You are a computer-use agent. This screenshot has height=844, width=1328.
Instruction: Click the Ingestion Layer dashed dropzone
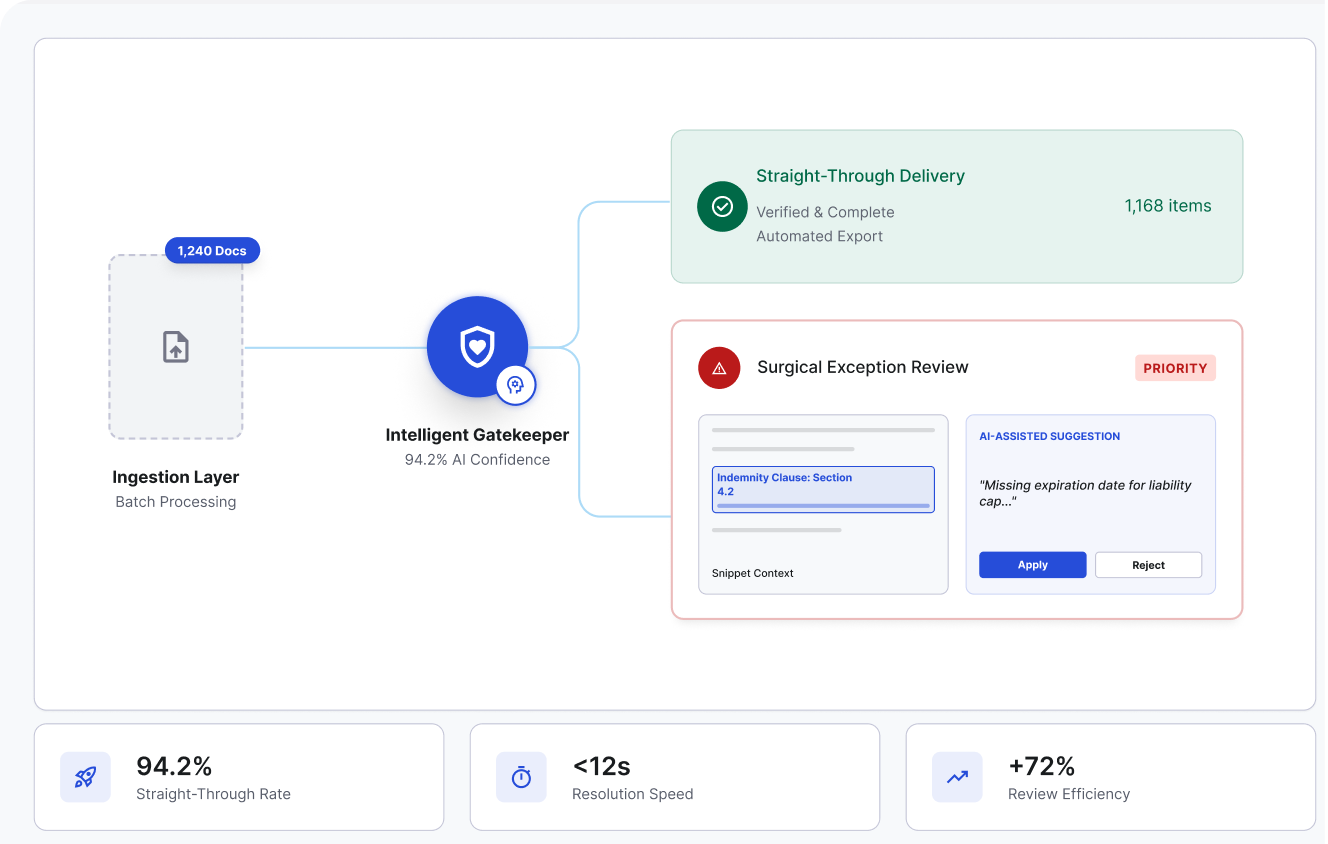(176, 346)
